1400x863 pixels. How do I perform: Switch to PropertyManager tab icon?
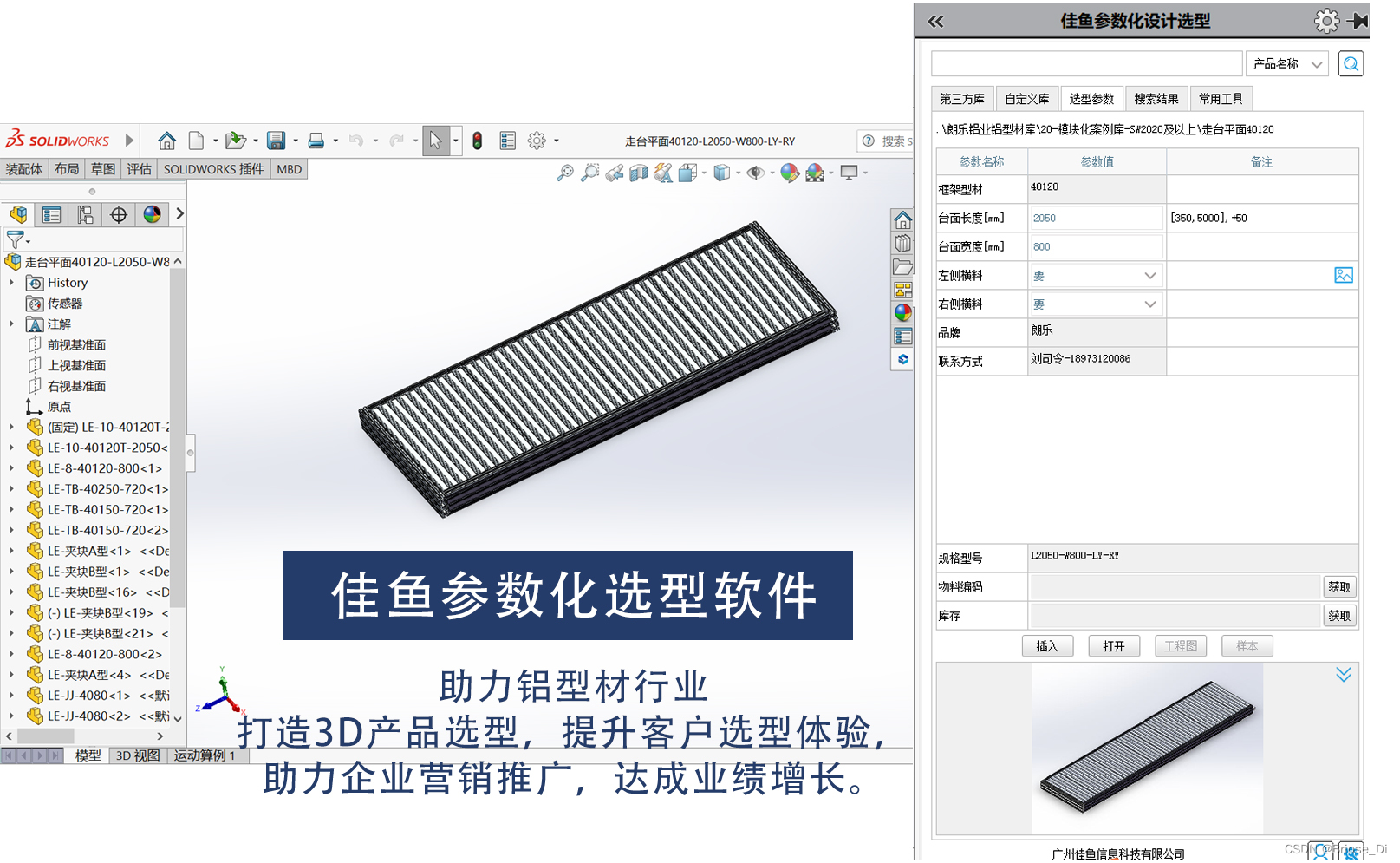52,214
